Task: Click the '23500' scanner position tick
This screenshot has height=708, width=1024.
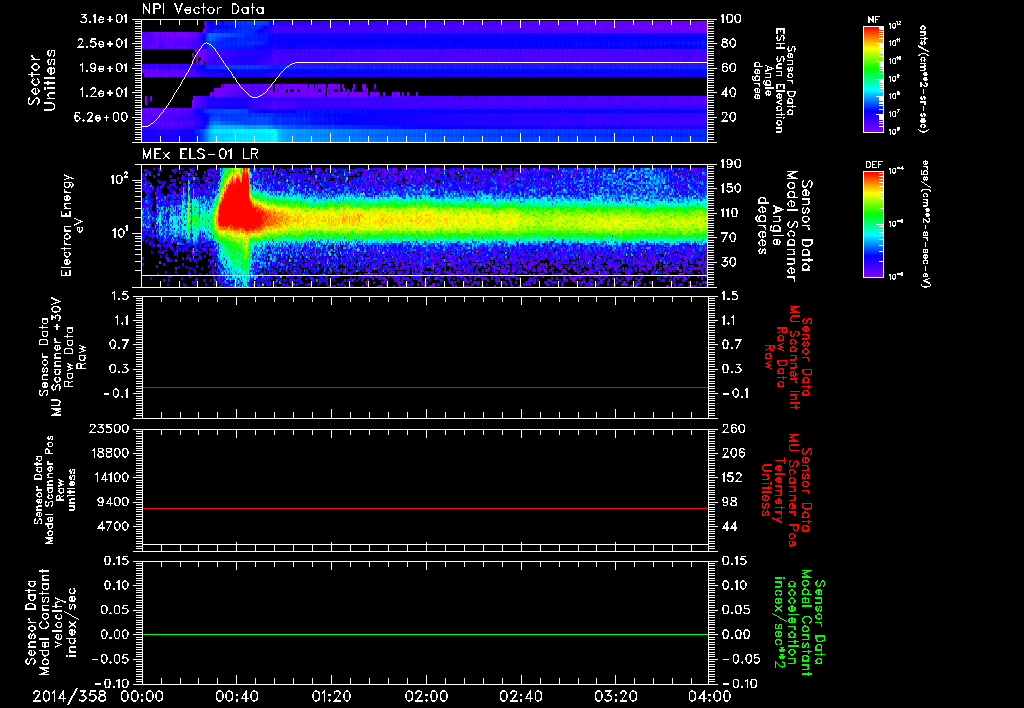Action: [x=110, y=428]
